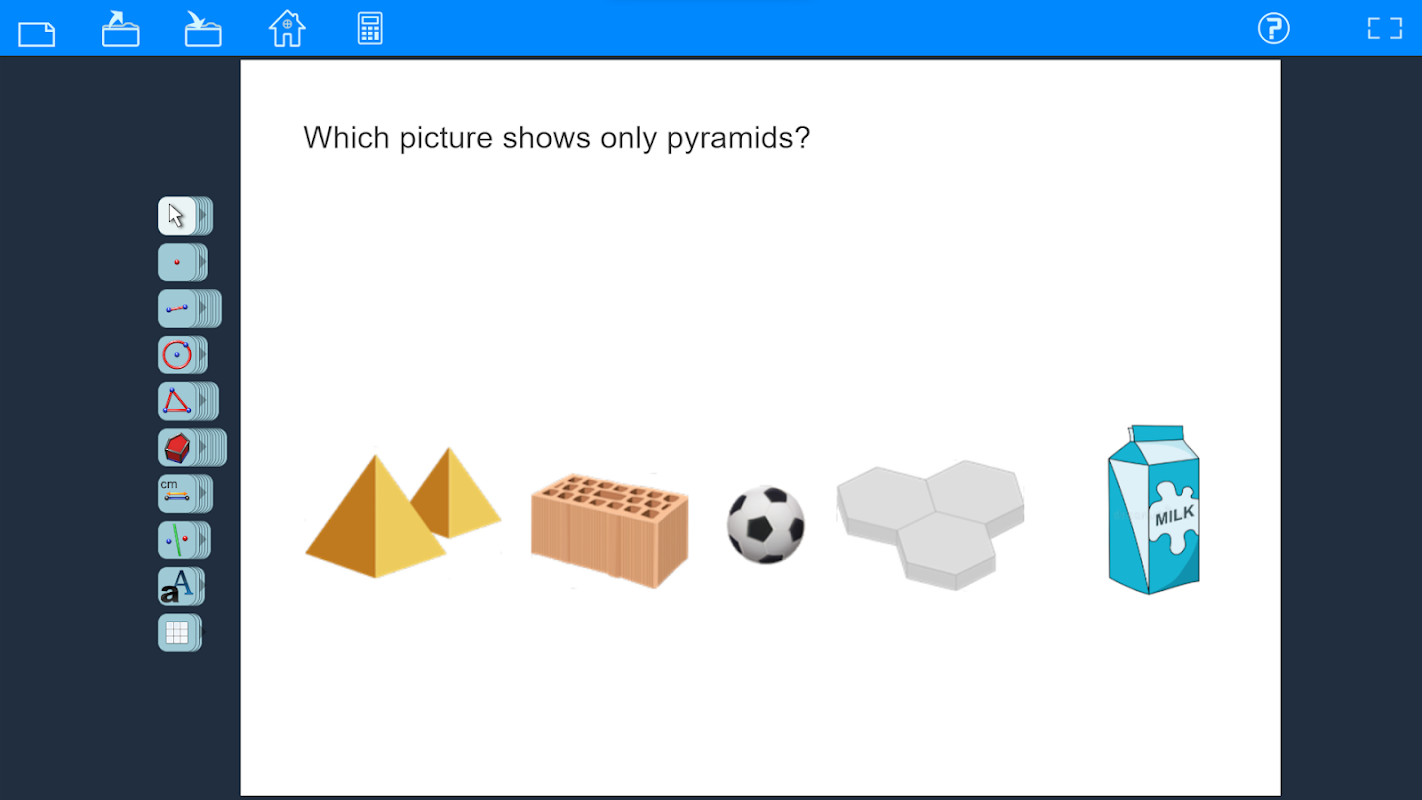The image size is (1422, 800).
Task: Go to the home screen
Action: (287, 28)
